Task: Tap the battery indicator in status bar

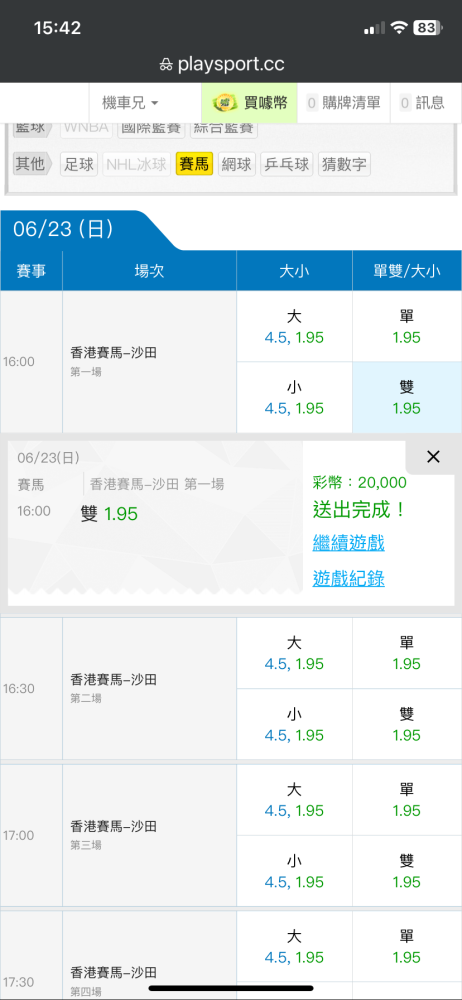Action: [x=426, y=27]
